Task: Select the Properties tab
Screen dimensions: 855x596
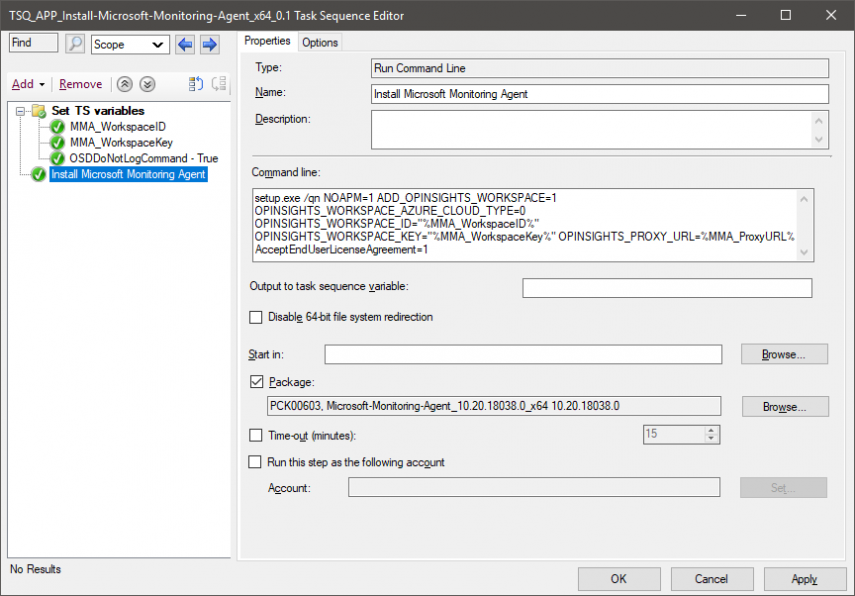Action: click(x=267, y=41)
